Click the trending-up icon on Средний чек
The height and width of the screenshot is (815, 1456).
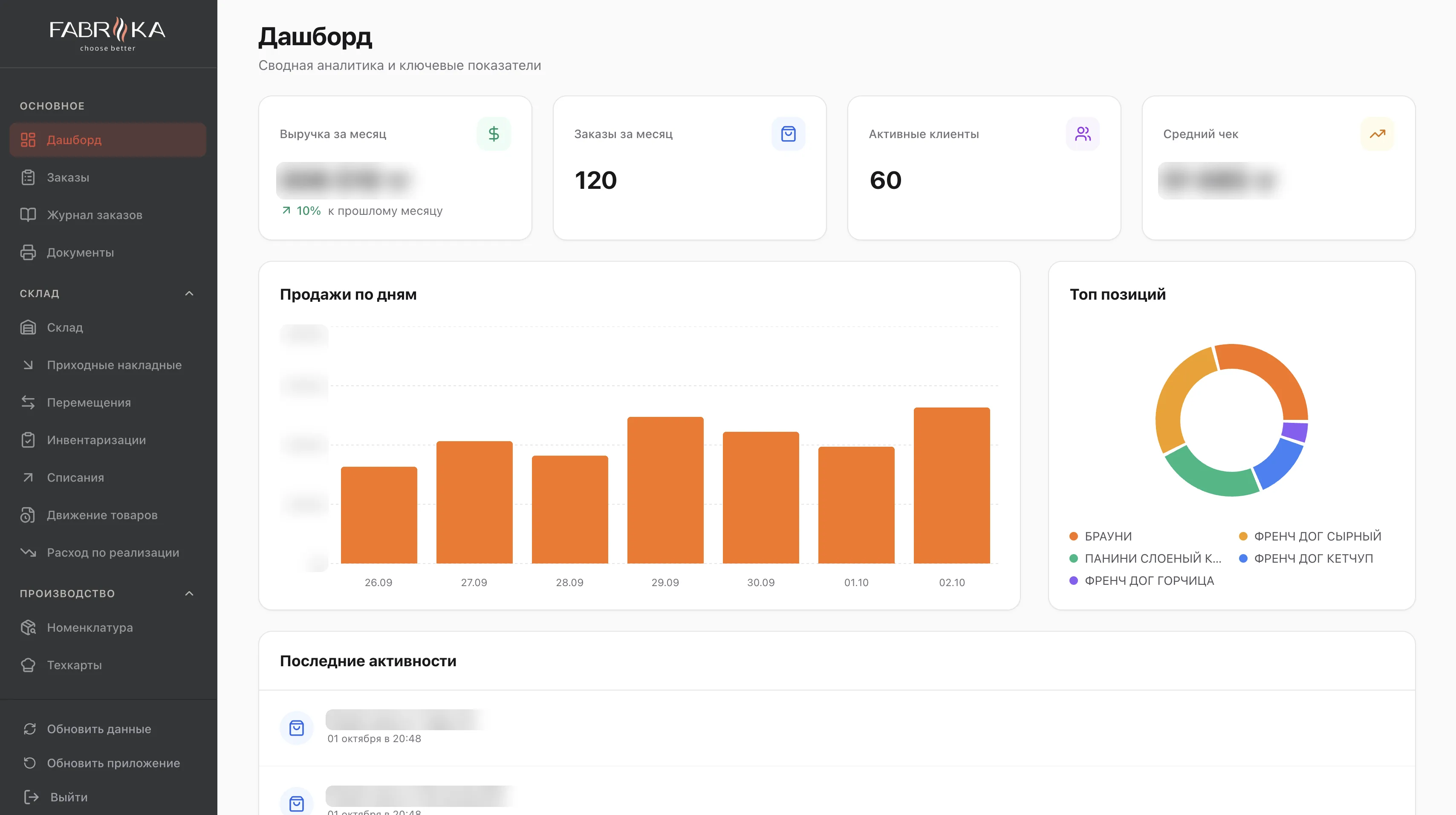pos(1377,134)
